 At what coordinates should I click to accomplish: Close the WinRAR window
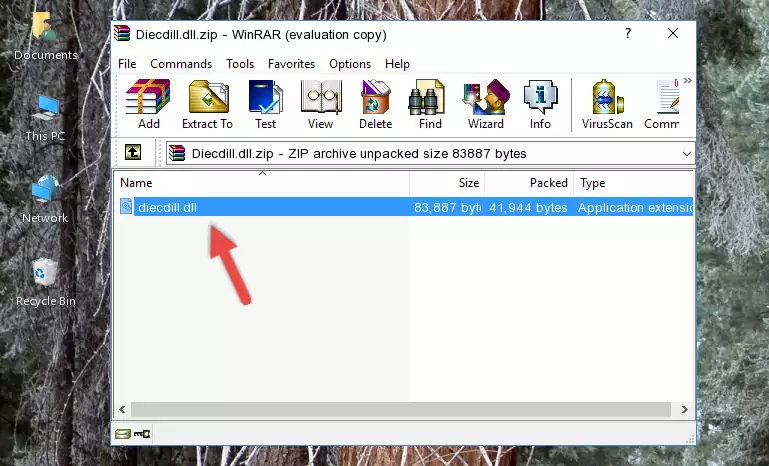(x=673, y=33)
